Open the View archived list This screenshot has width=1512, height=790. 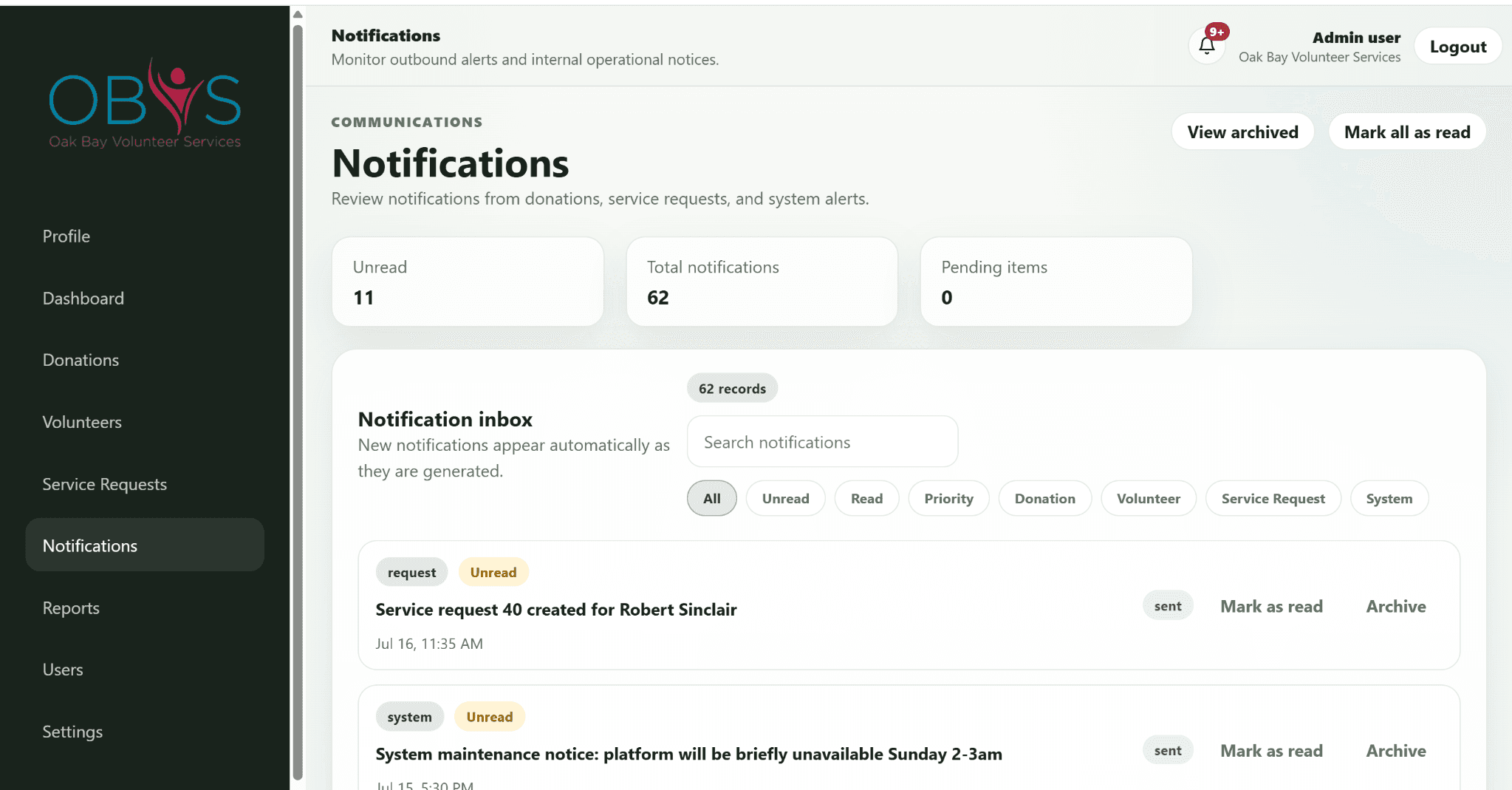pyautogui.click(x=1242, y=132)
